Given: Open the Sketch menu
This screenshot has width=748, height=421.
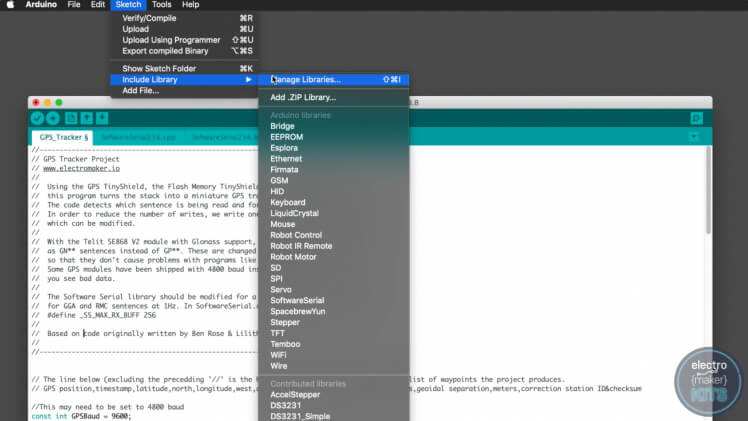Looking at the screenshot, I should [128, 5].
